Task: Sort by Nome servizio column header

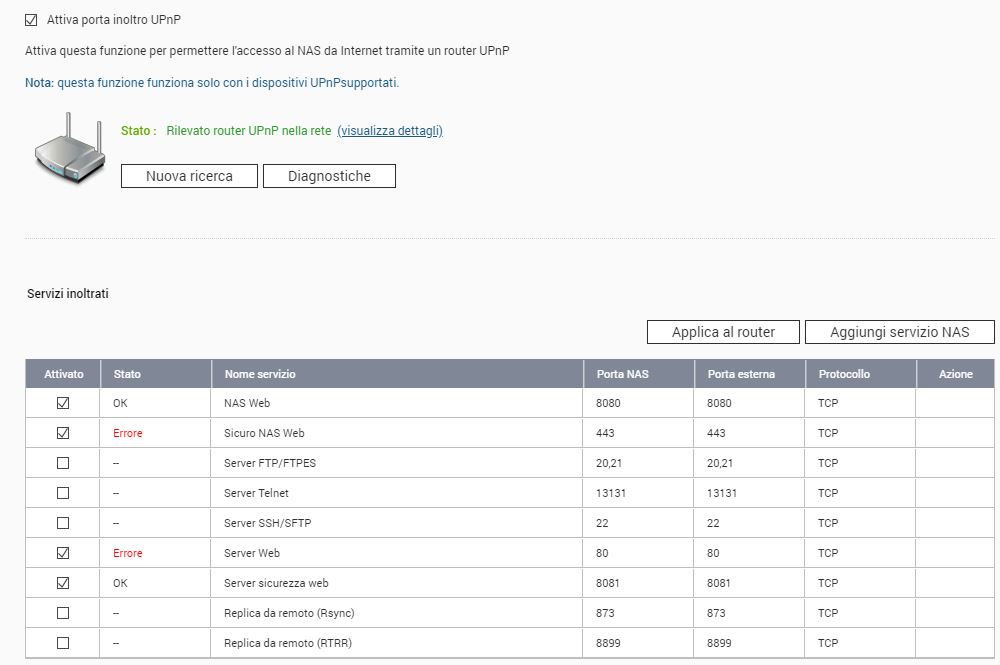Action: [260, 374]
